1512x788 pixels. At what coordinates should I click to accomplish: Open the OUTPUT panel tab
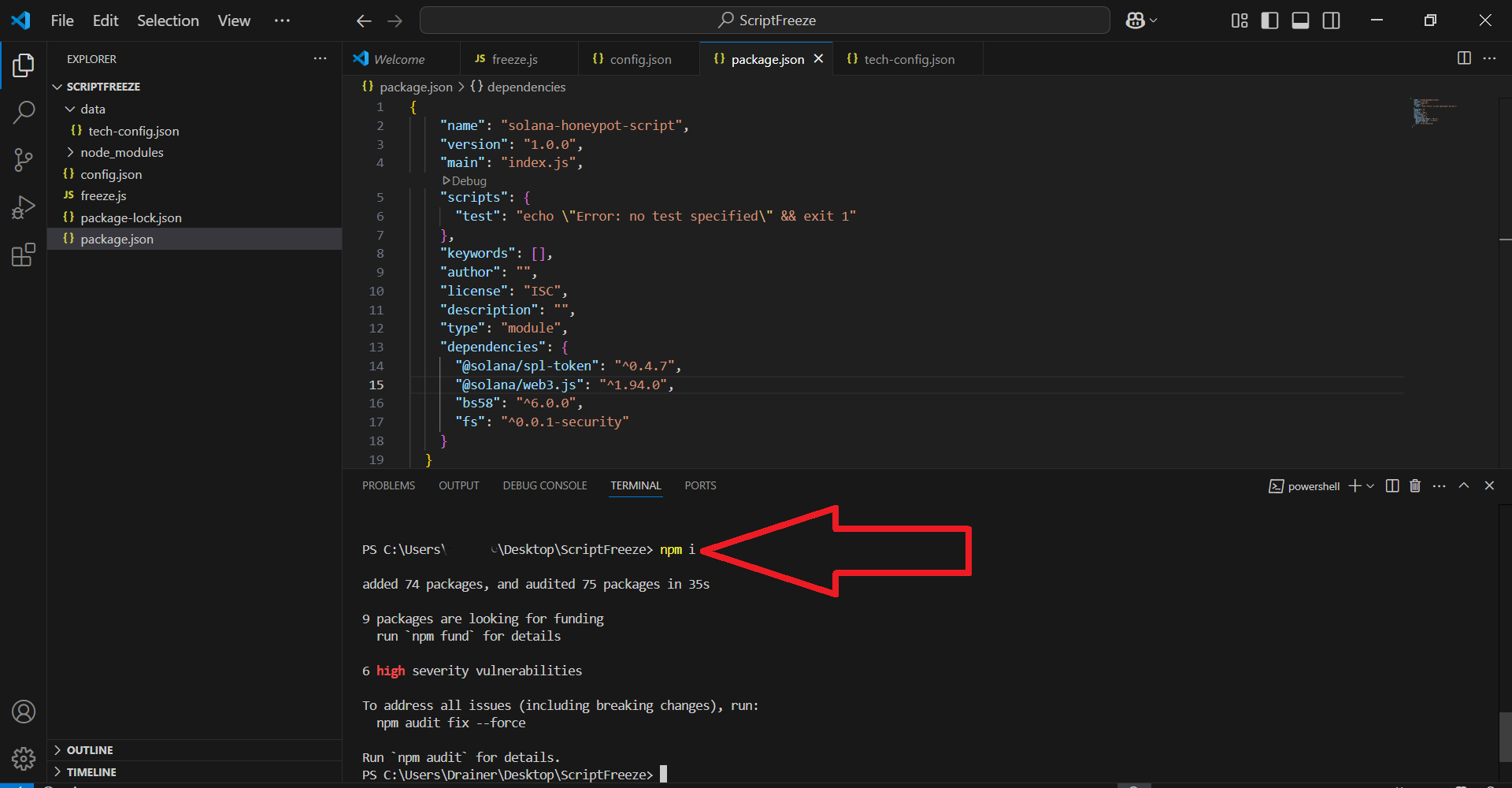click(x=459, y=485)
